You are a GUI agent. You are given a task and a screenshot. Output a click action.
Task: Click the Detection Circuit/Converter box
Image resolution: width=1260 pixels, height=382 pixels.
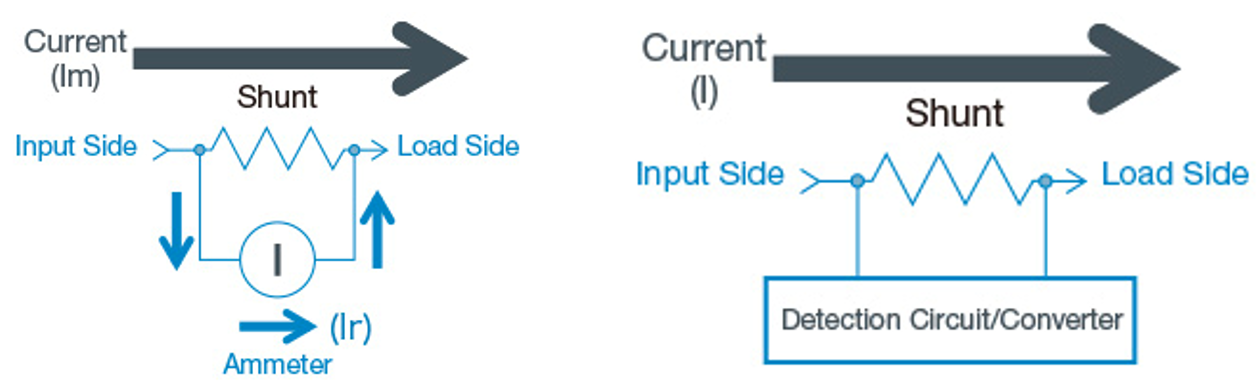(952, 319)
